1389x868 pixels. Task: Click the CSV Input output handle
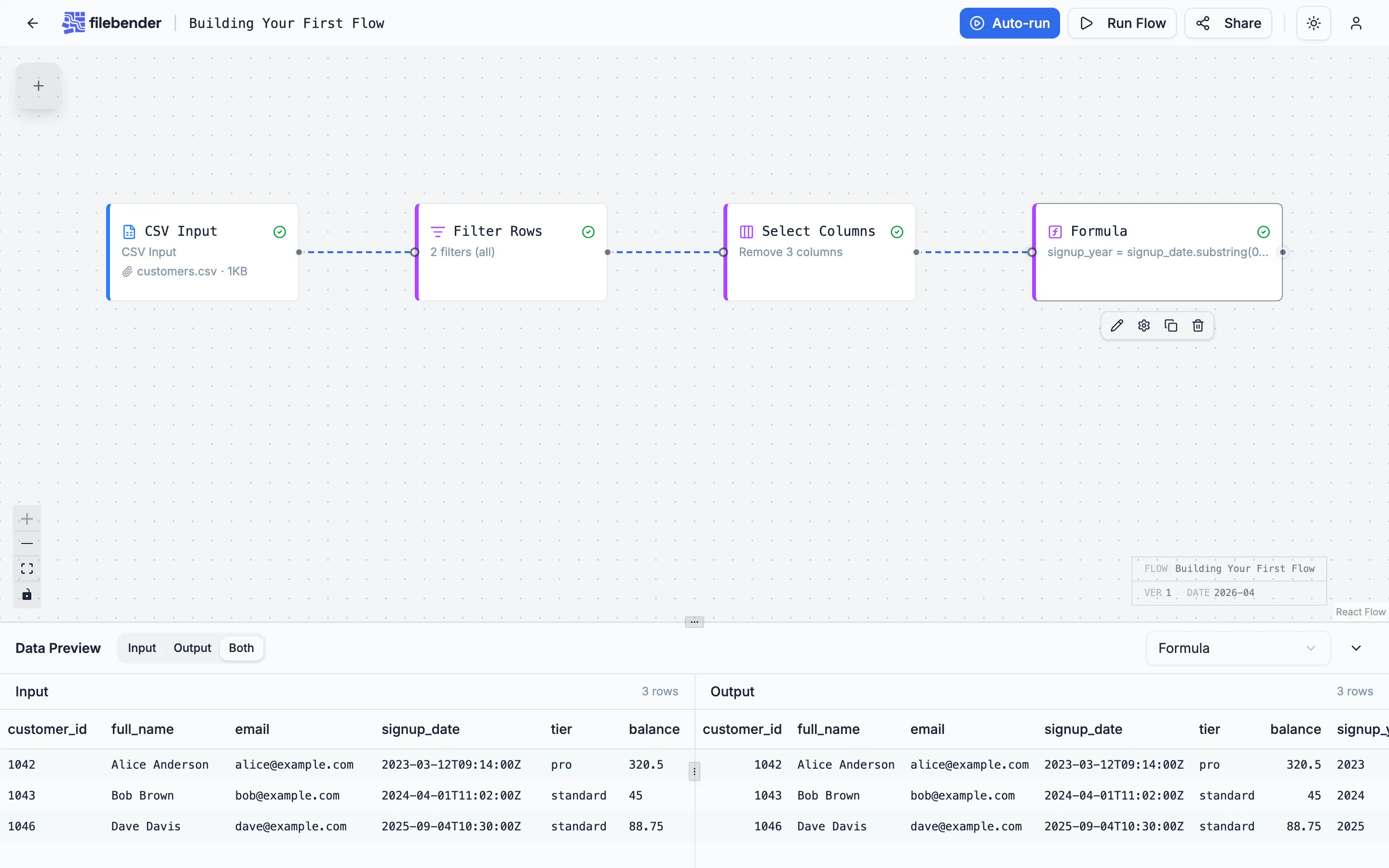tap(299, 252)
